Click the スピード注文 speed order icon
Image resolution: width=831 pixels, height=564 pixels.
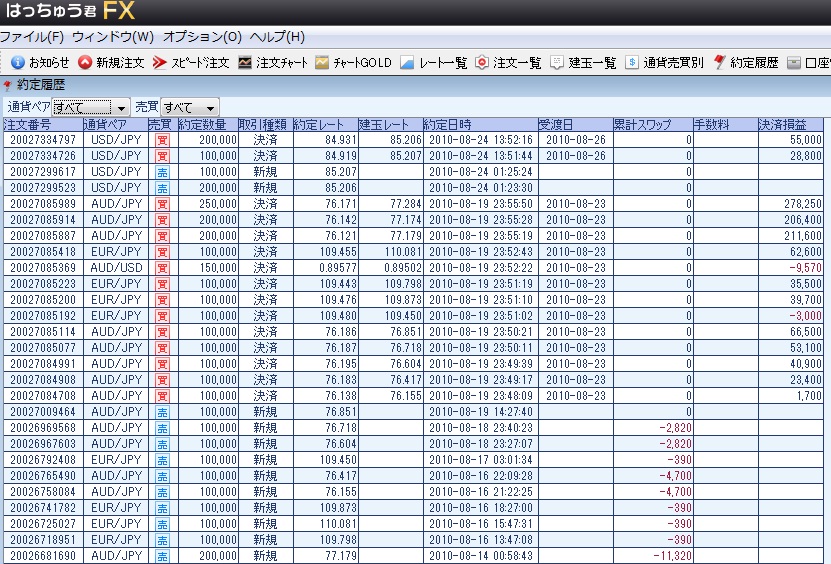[159, 62]
